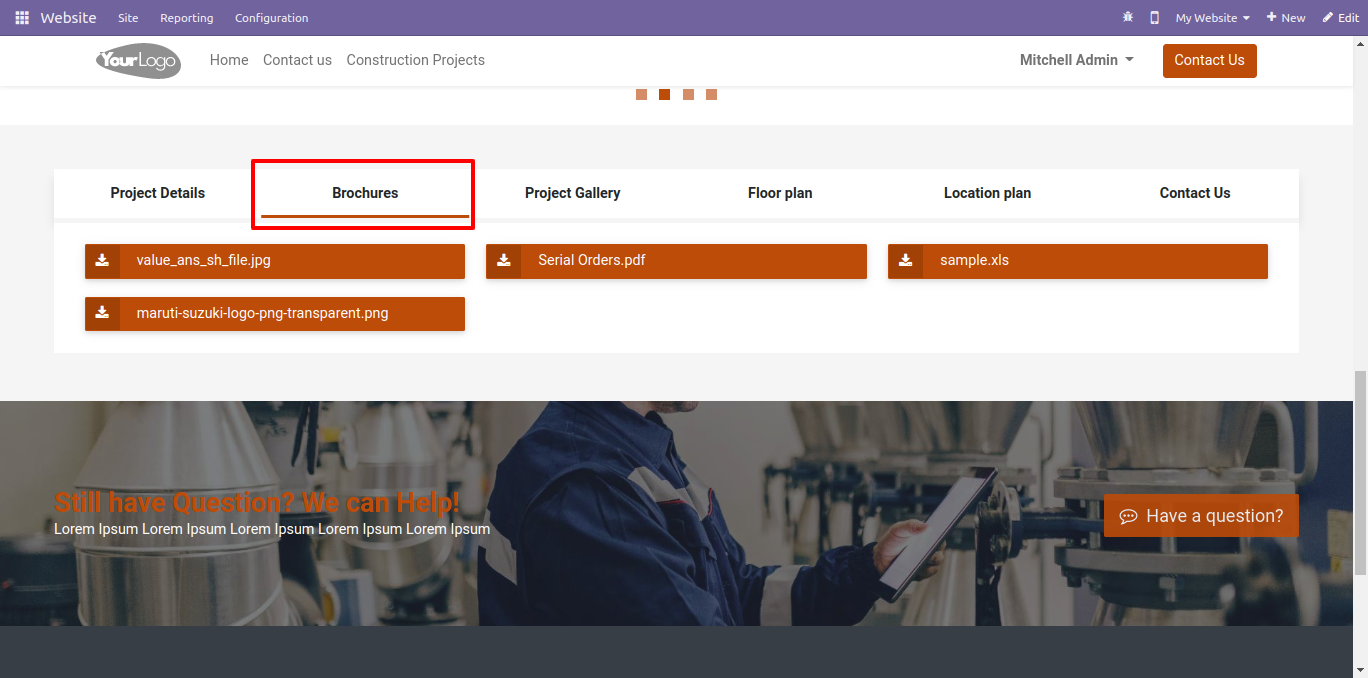The image size is (1368, 678).
Task: Download sample.xls brochure
Action: (1078, 261)
